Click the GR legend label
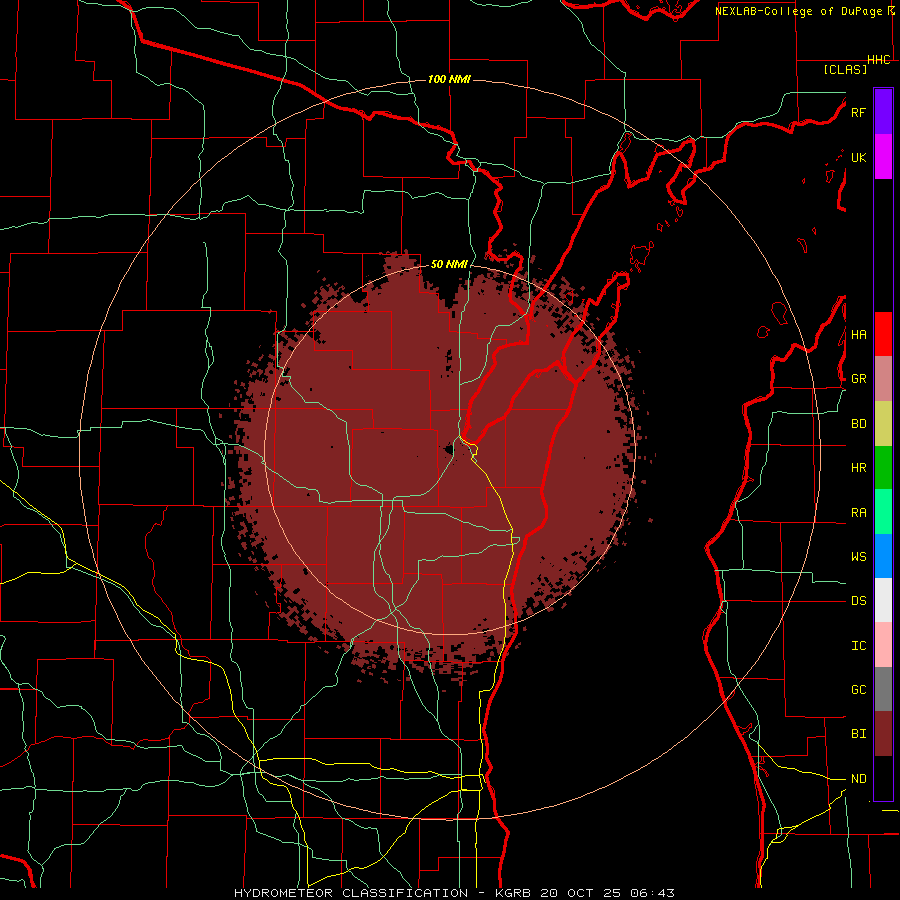 coord(858,379)
